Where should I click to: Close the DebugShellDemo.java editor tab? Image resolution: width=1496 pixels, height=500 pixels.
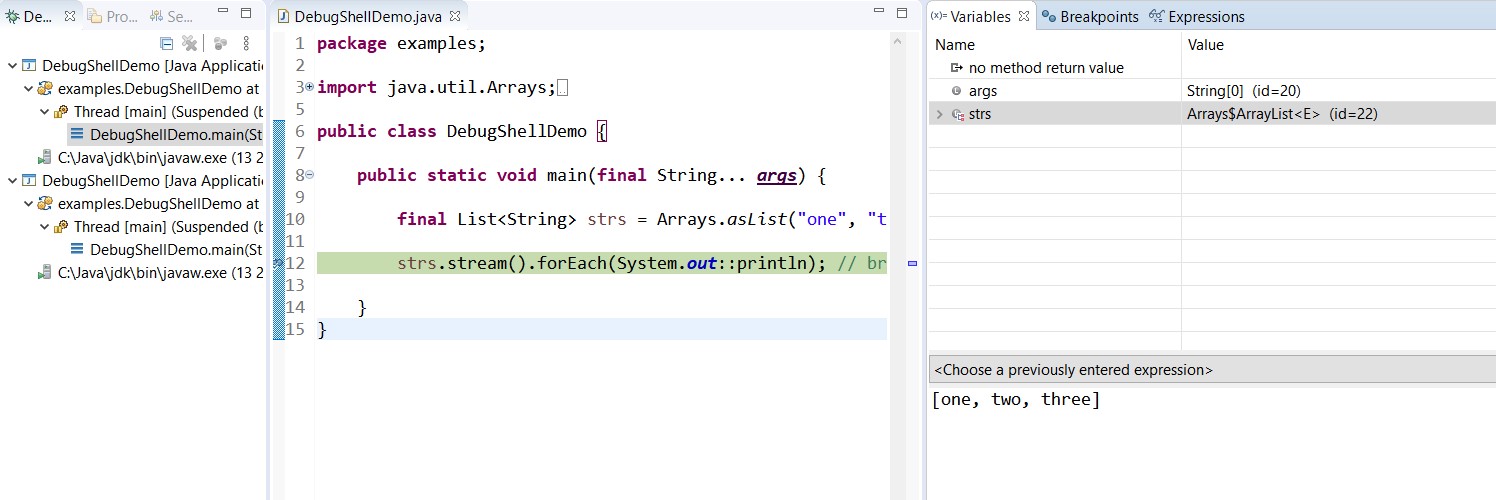pos(456,17)
